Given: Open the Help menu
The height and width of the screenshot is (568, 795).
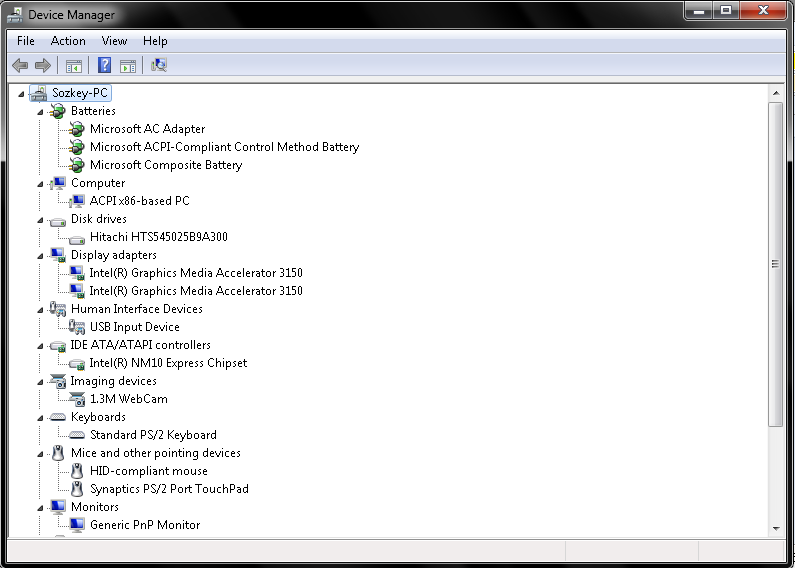Looking at the screenshot, I should click(x=155, y=41).
